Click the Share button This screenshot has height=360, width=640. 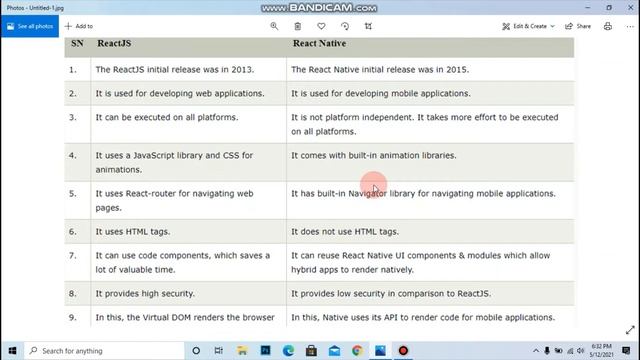[578, 26]
